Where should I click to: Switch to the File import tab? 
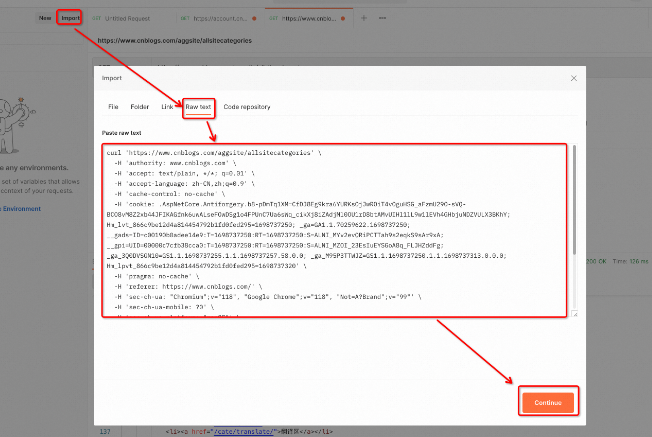click(x=113, y=106)
